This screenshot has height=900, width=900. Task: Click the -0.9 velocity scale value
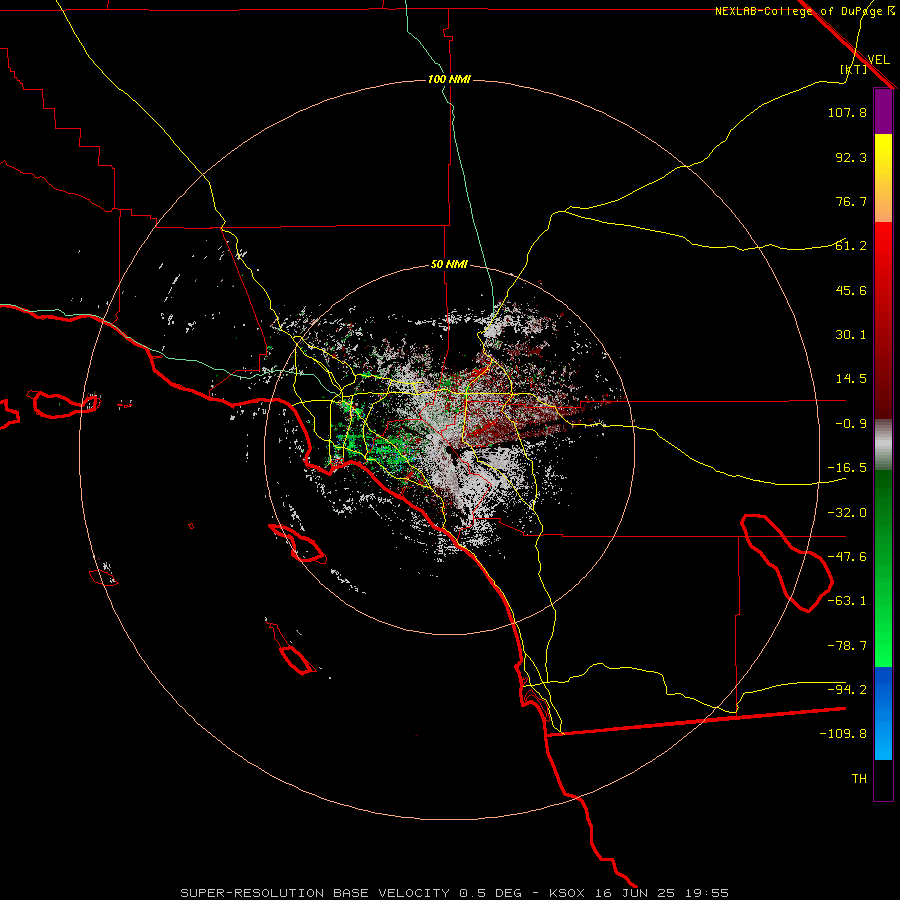click(x=851, y=424)
